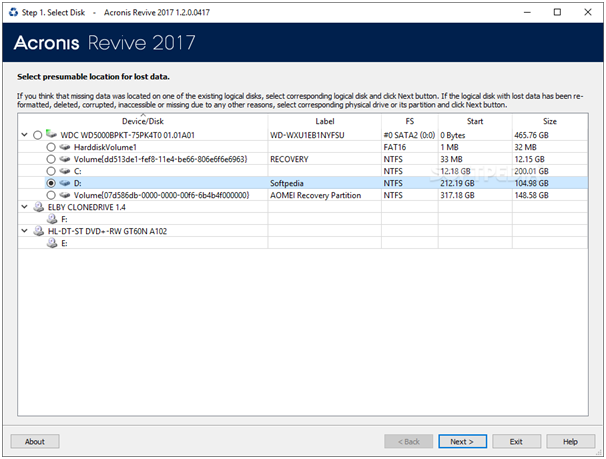The height and width of the screenshot is (459, 606).
Task: Click the Next > button
Action: coord(462,442)
